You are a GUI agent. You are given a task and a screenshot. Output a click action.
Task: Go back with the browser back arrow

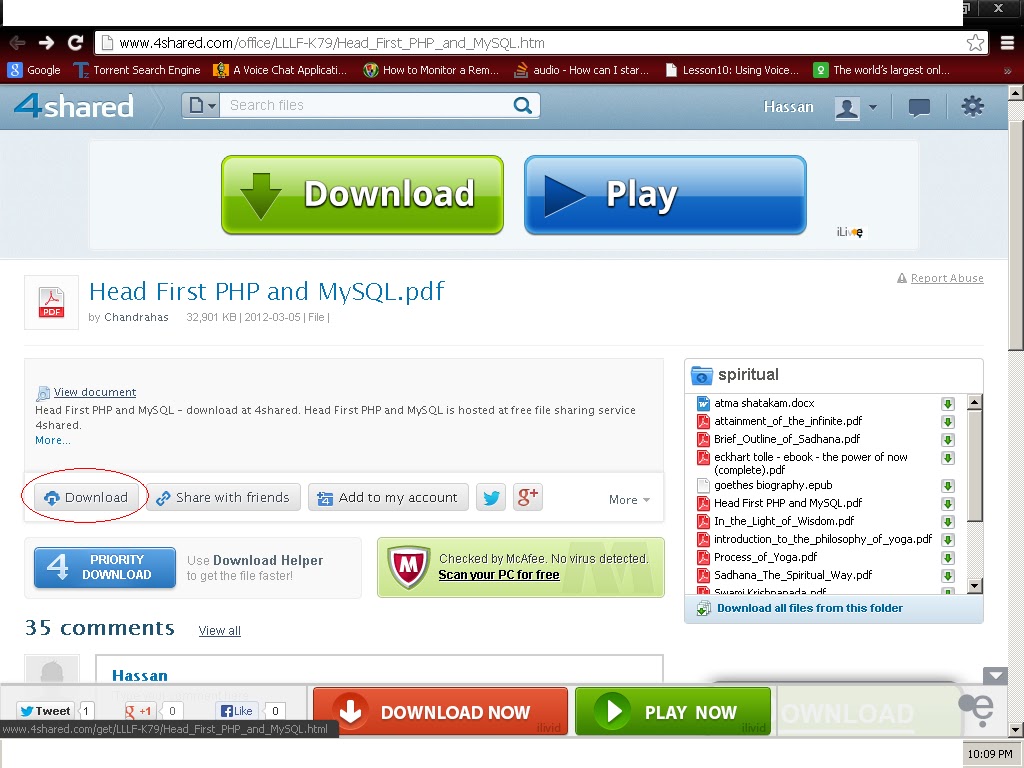(18, 43)
